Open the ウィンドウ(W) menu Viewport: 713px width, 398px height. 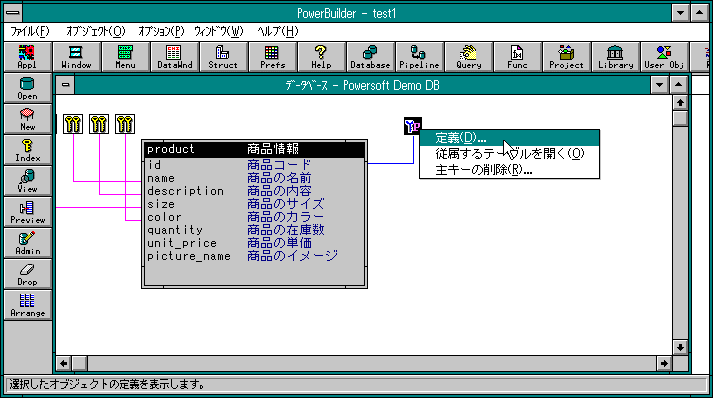point(219,31)
